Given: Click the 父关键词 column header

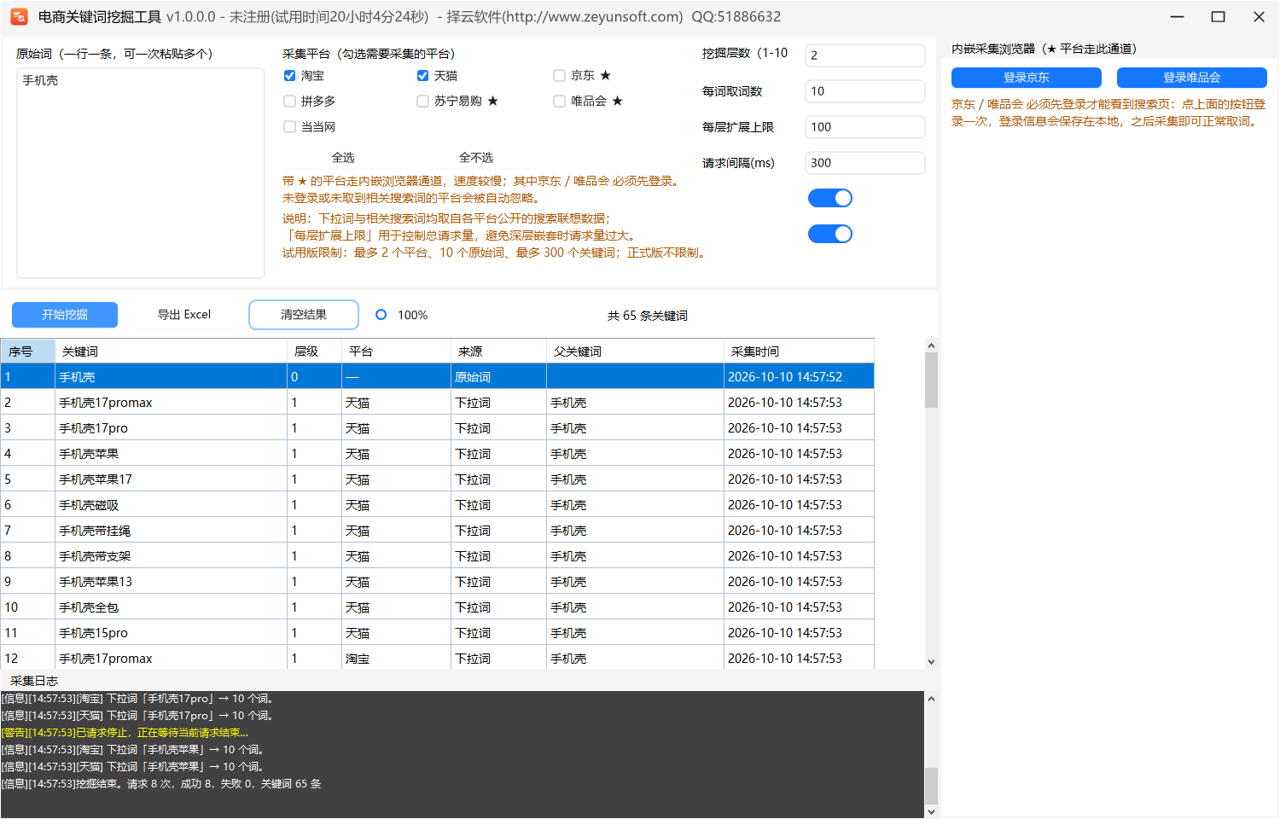Looking at the screenshot, I should pyautogui.click(x=635, y=351).
